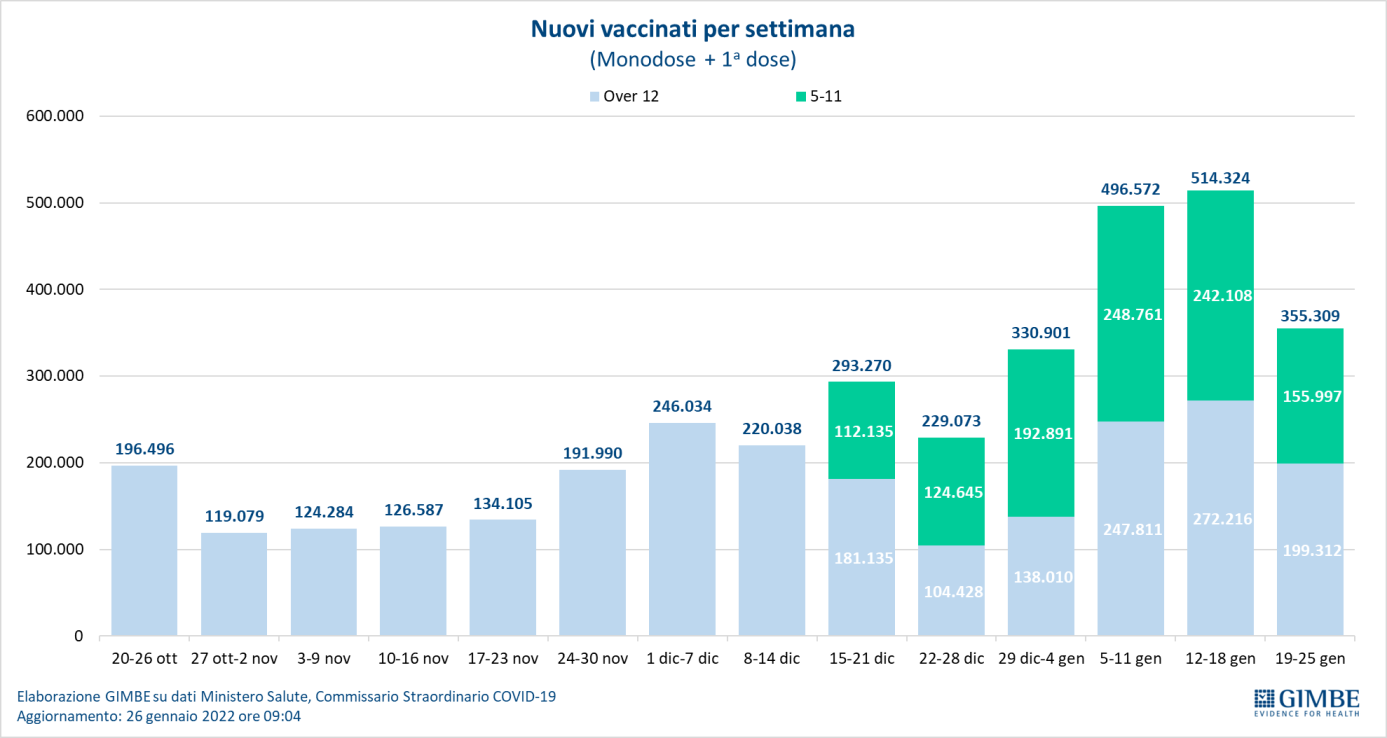Click the data label 119.079
This screenshot has height=738, width=1387.
click(234, 517)
